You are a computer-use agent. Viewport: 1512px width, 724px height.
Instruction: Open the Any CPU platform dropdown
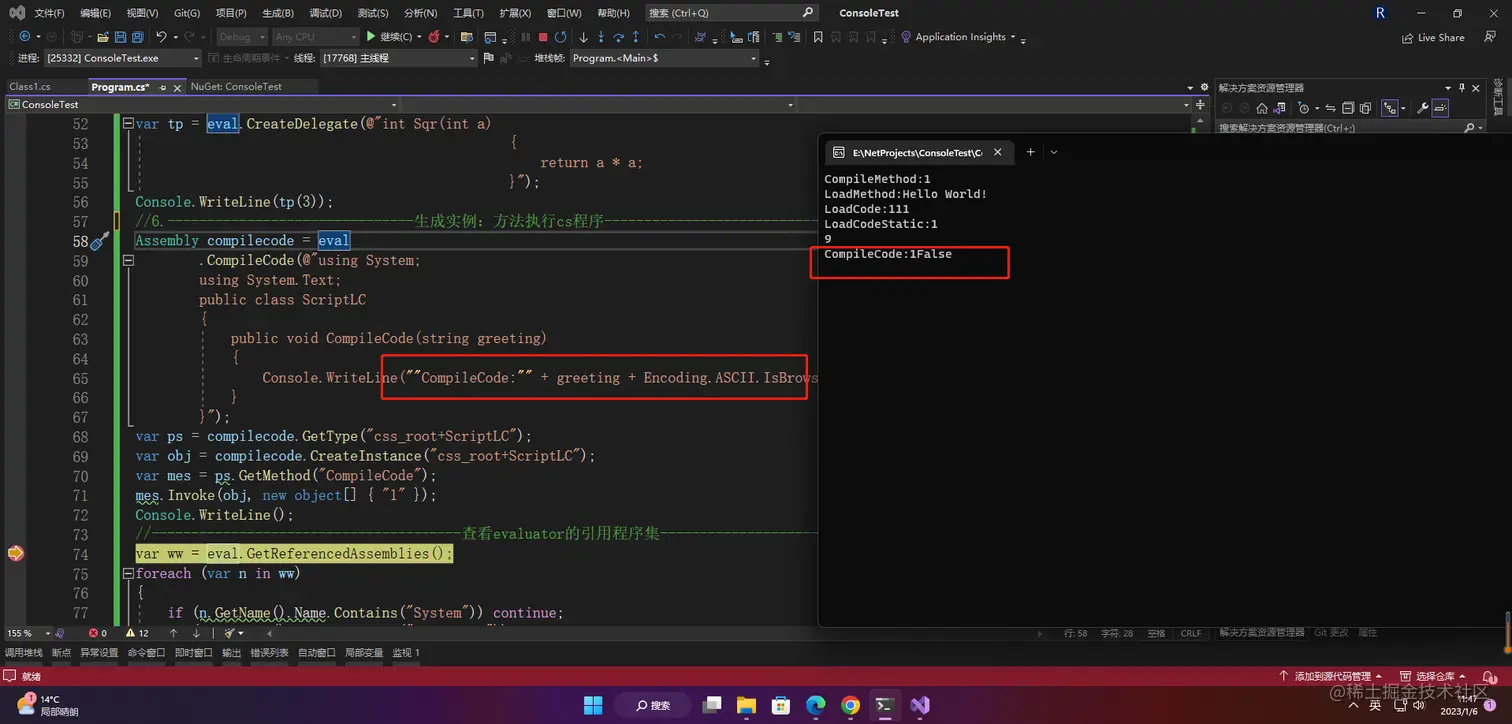click(314, 37)
